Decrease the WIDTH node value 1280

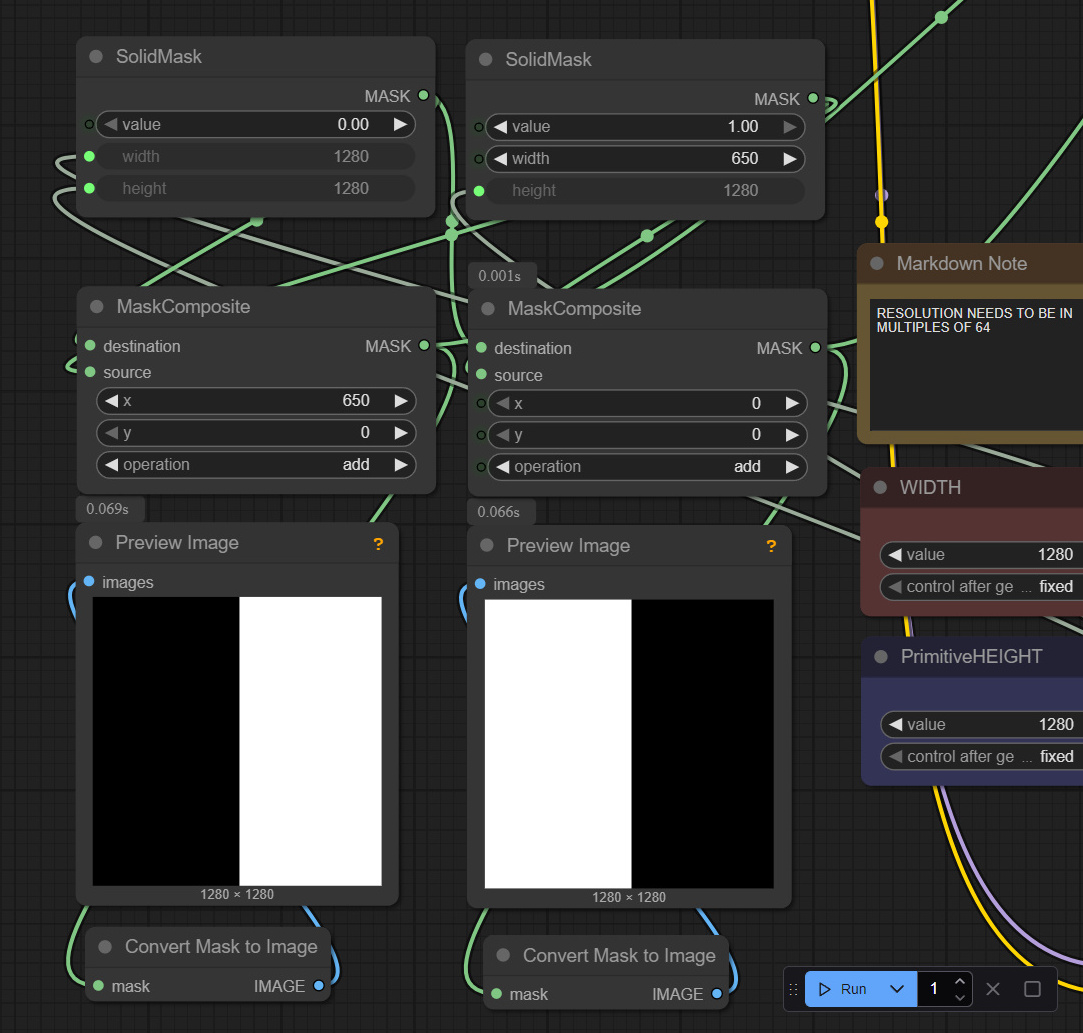[x=895, y=554]
